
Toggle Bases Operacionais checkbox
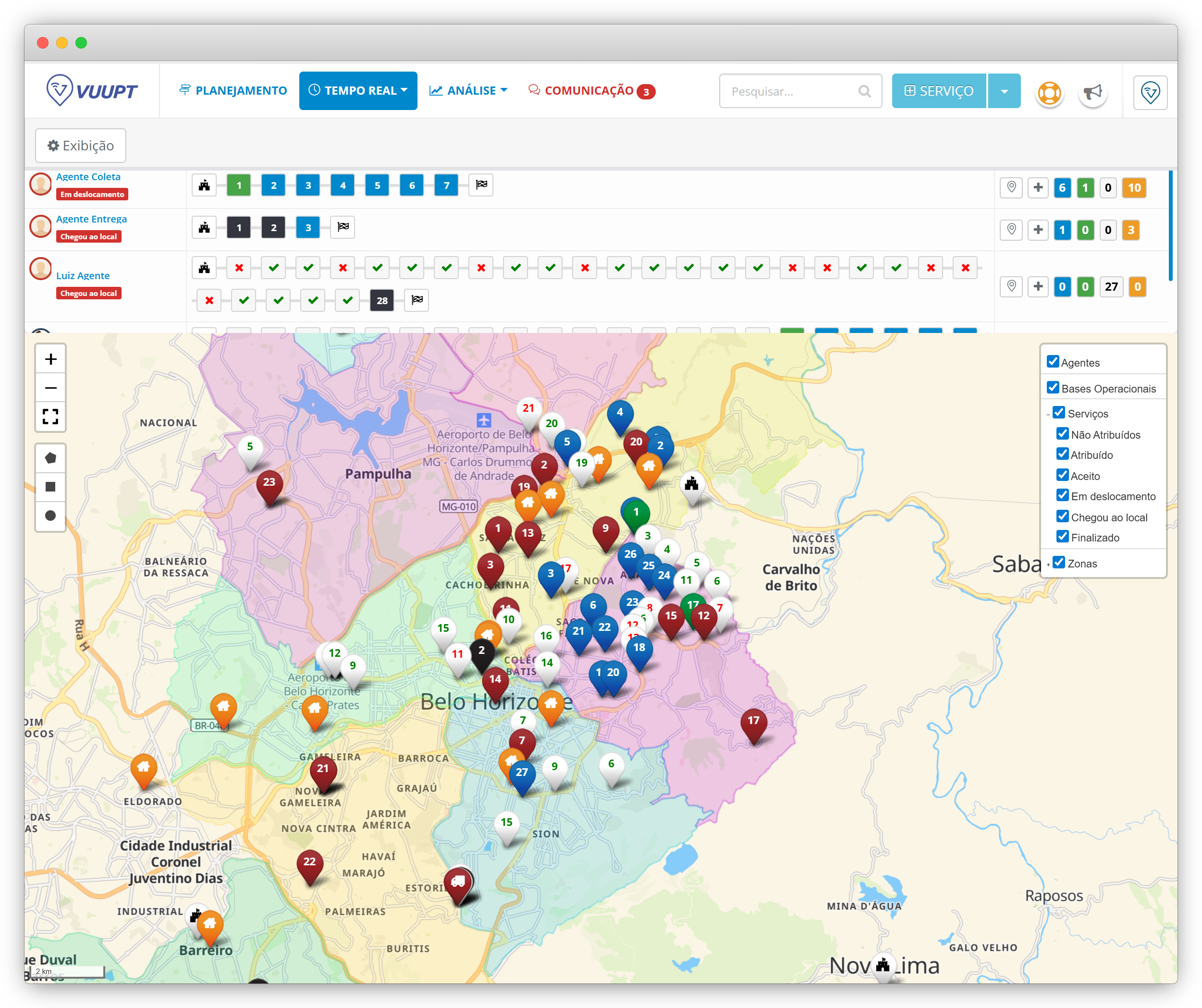point(1053,388)
